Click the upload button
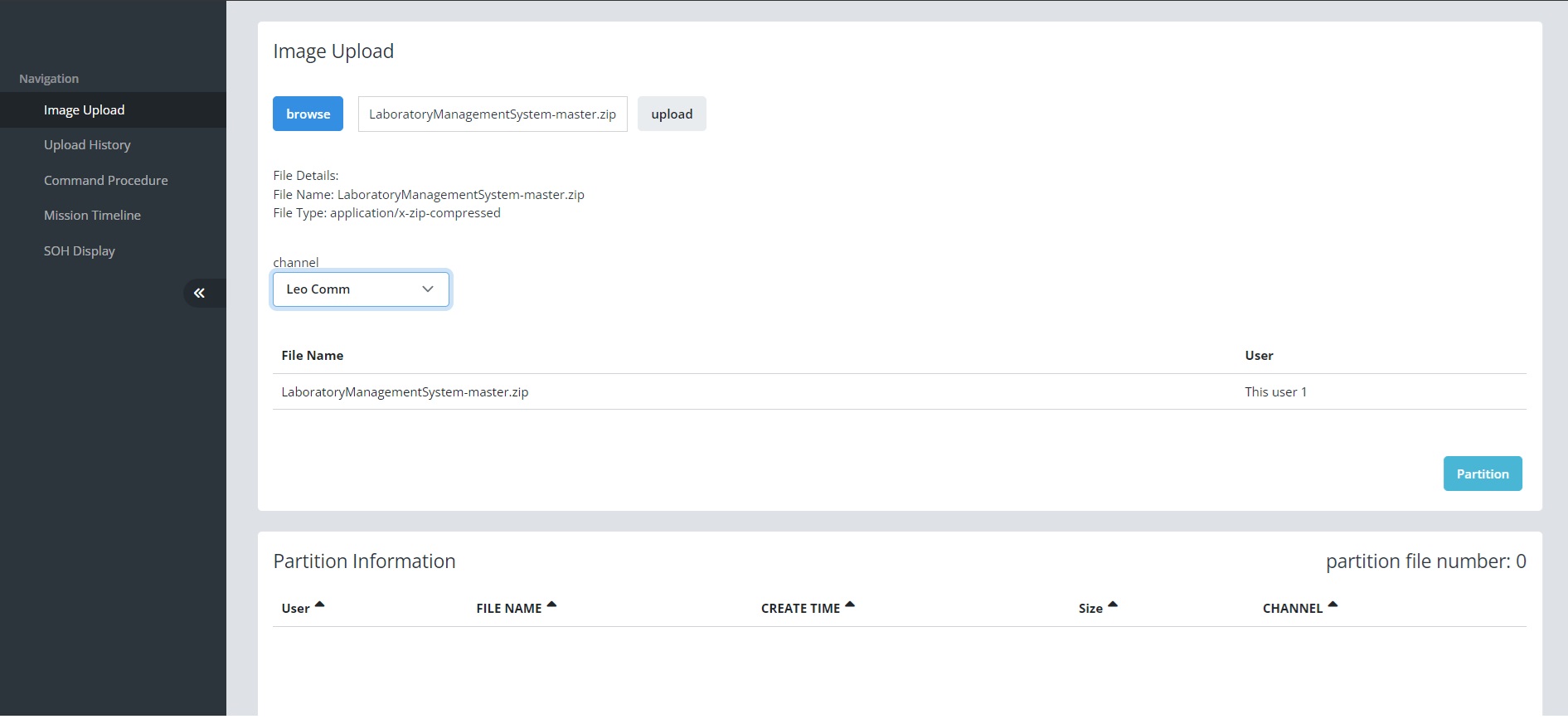Viewport: 1568px width, 719px height. click(x=672, y=114)
